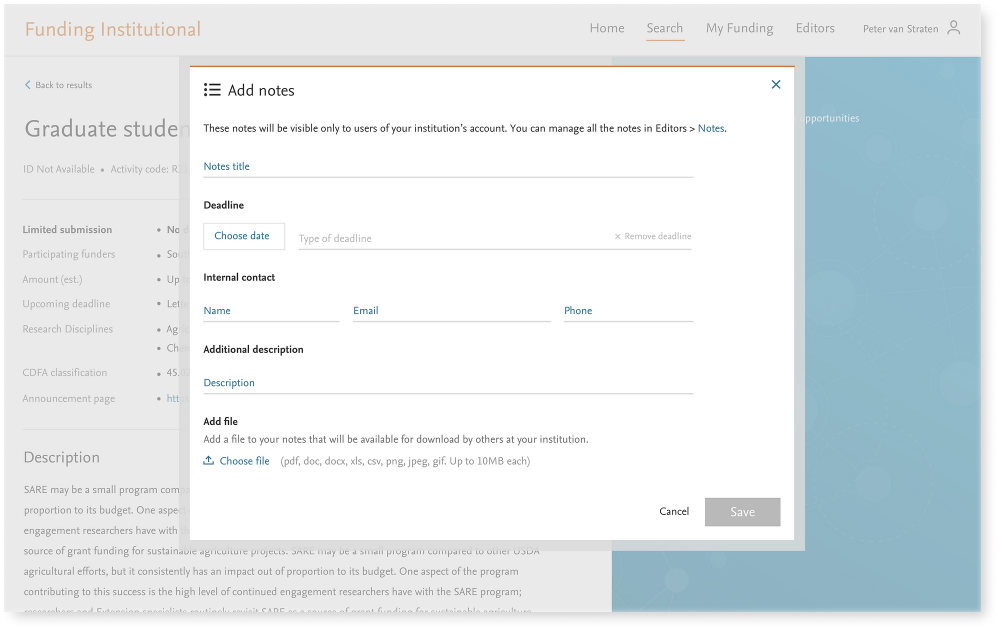The width and height of the screenshot is (999, 630).
Task: Click the Additional description heading
Action: [253, 349]
